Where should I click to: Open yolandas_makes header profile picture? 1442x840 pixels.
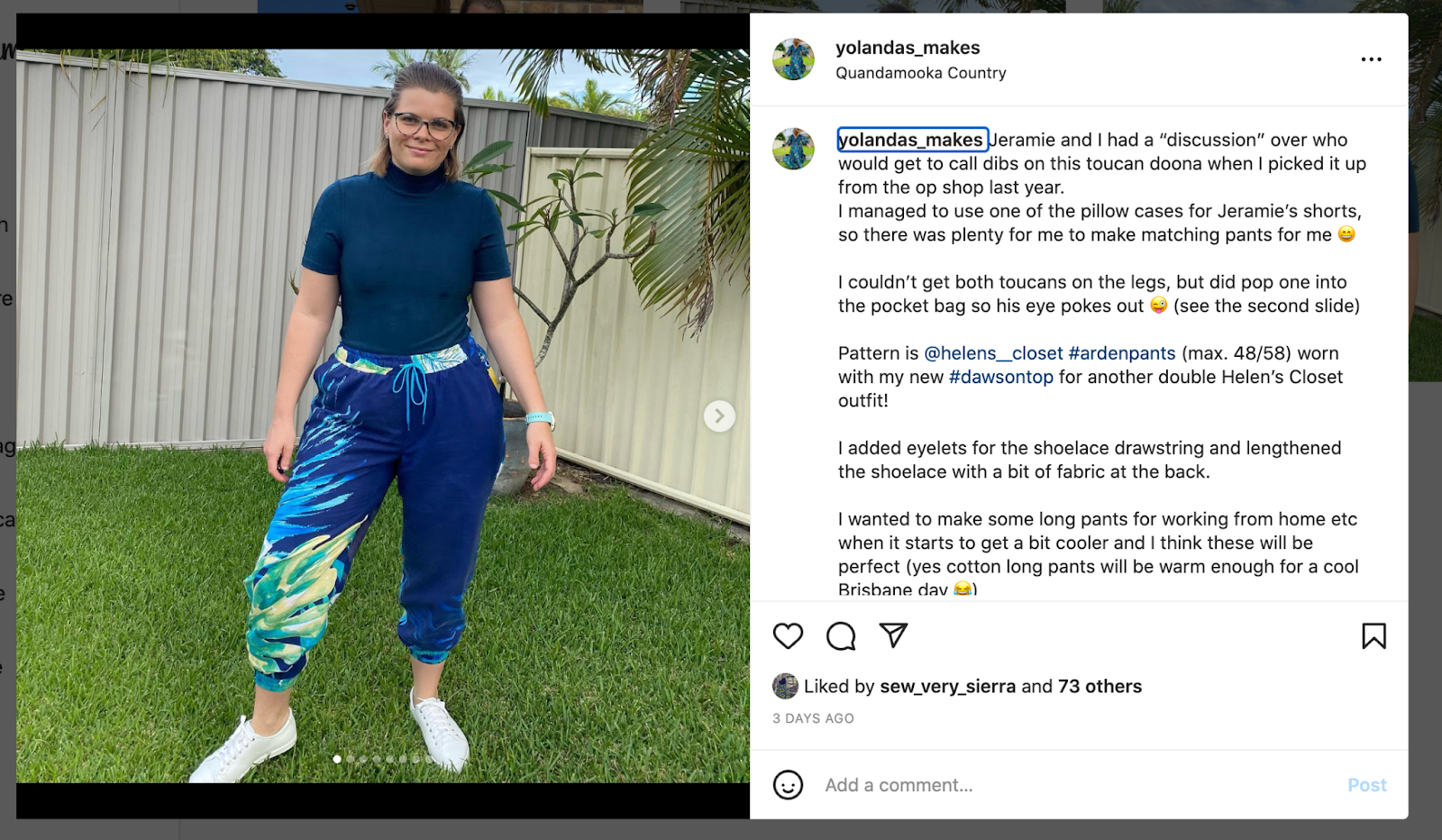[x=794, y=59]
